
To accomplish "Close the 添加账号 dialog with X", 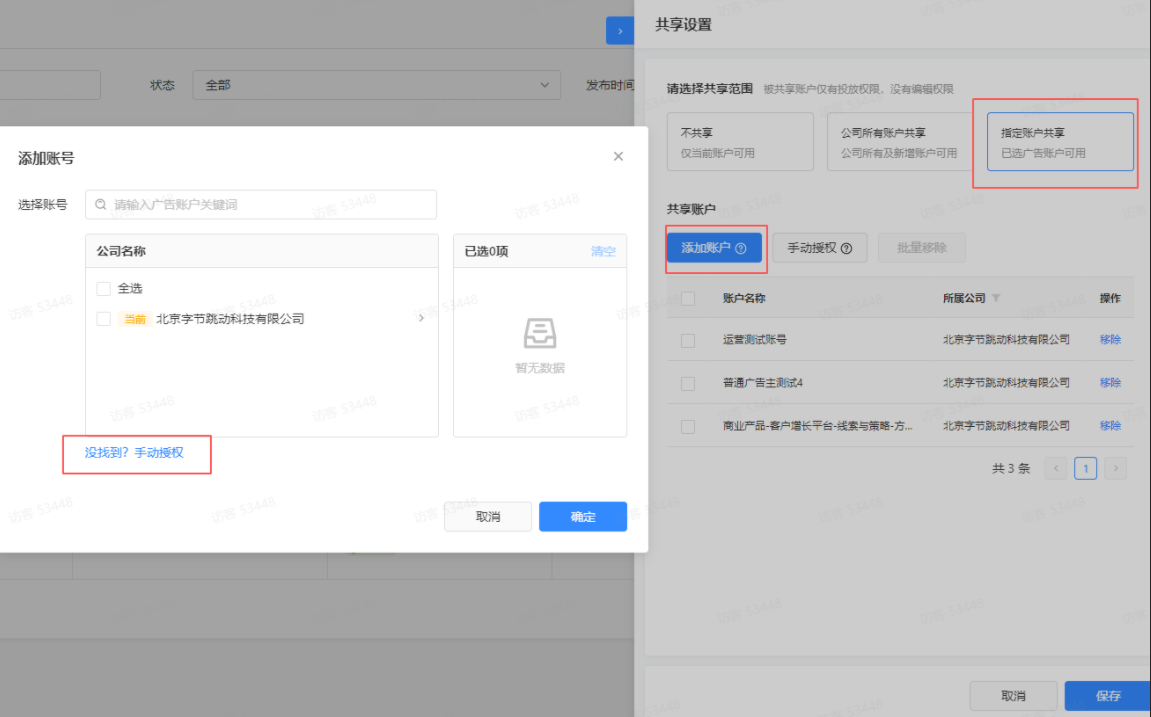I will click(618, 156).
